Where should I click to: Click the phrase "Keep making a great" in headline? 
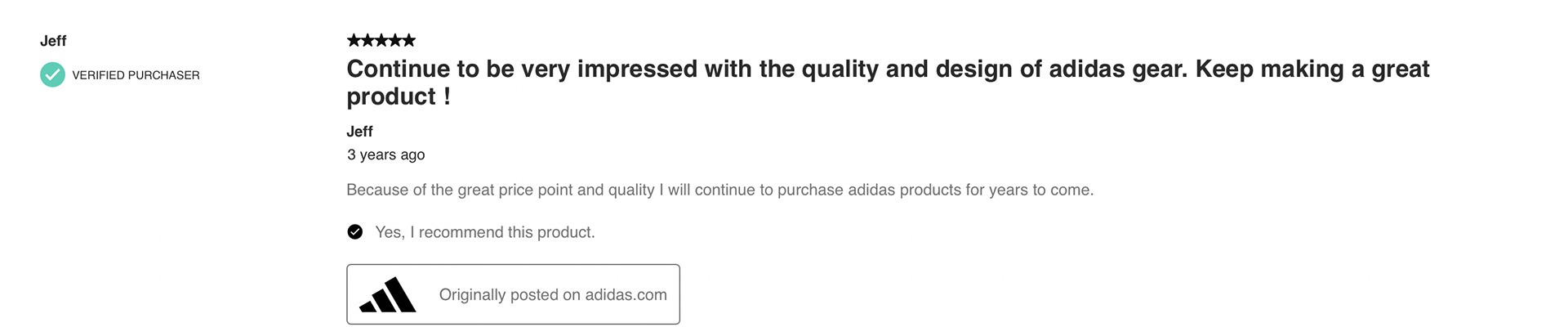[x=1312, y=69]
